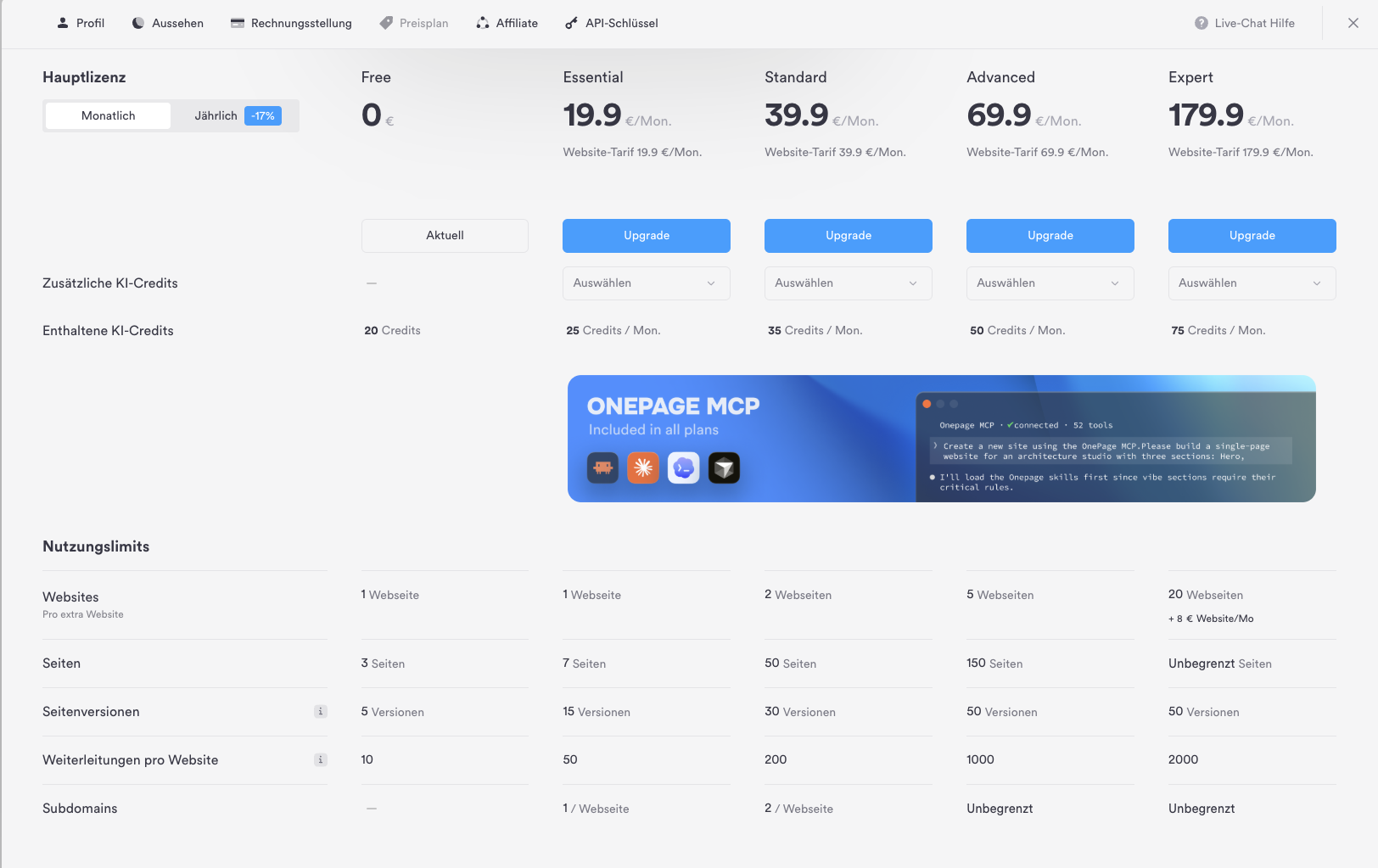The height and width of the screenshot is (868, 1378).
Task: Open the Standard plan Auswählen credits dropdown
Action: pyautogui.click(x=849, y=283)
